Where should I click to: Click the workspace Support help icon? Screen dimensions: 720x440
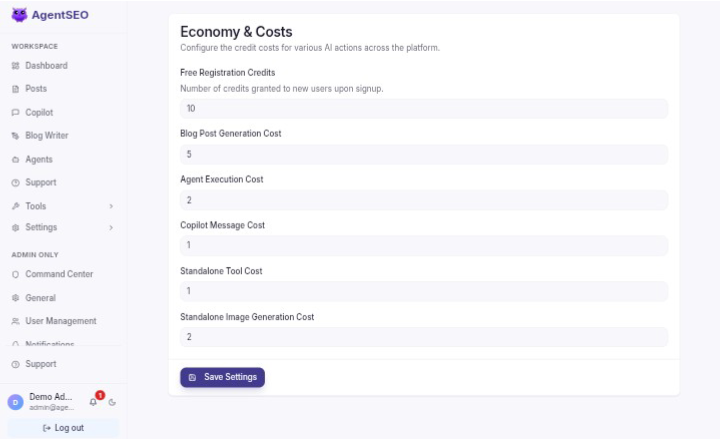pos(16,183)
